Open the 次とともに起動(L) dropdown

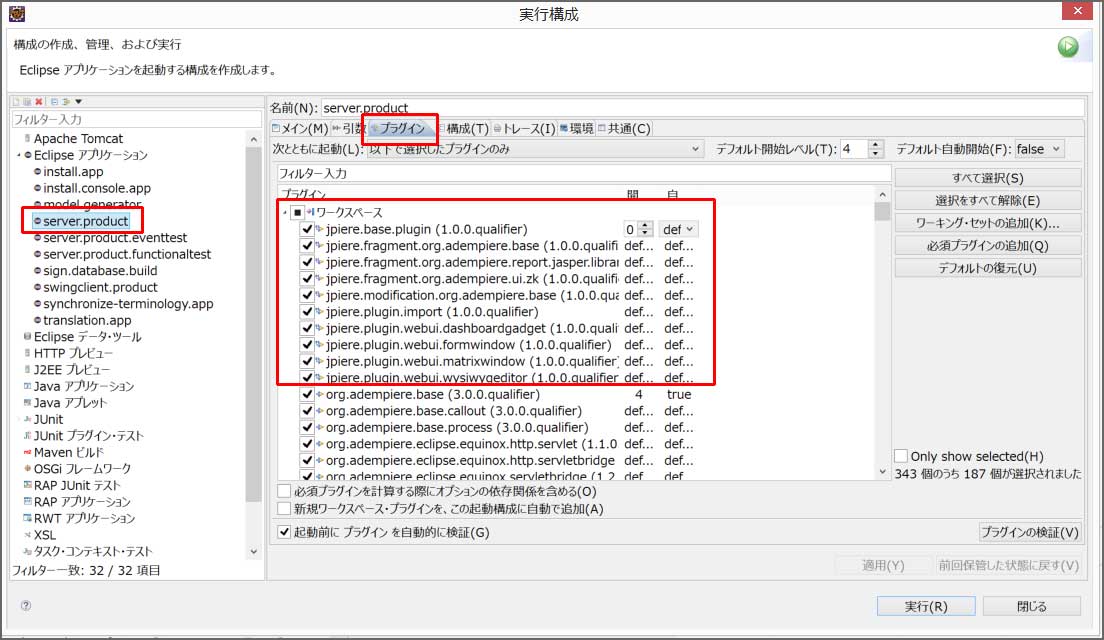[536, 149]
